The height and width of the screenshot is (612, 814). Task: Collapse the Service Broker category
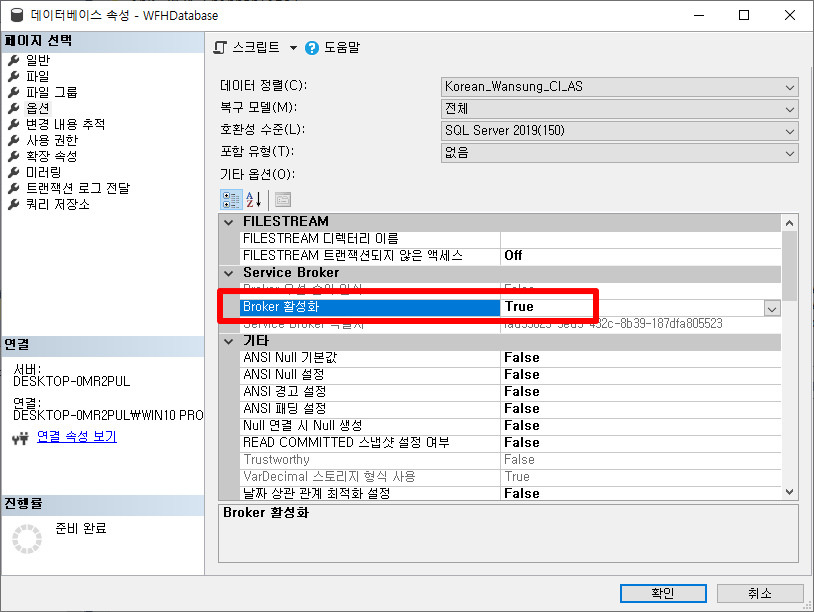pyautogui.click(x=229, y=273)
